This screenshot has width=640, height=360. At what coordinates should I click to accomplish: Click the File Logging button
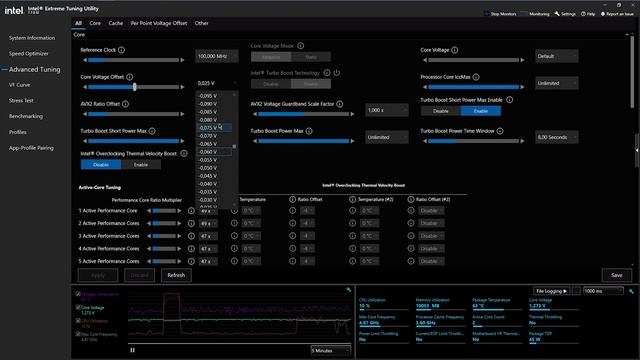[551, 291]
